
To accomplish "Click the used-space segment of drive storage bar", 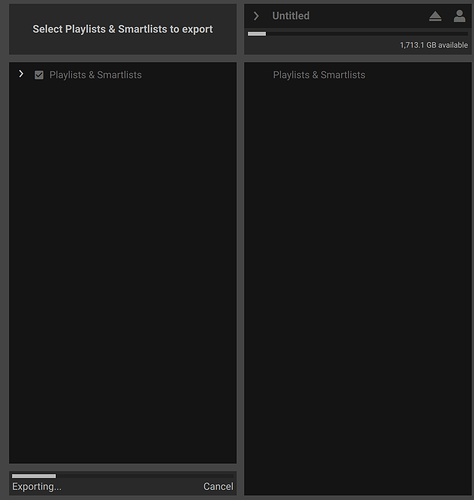I will pos(257,34).
